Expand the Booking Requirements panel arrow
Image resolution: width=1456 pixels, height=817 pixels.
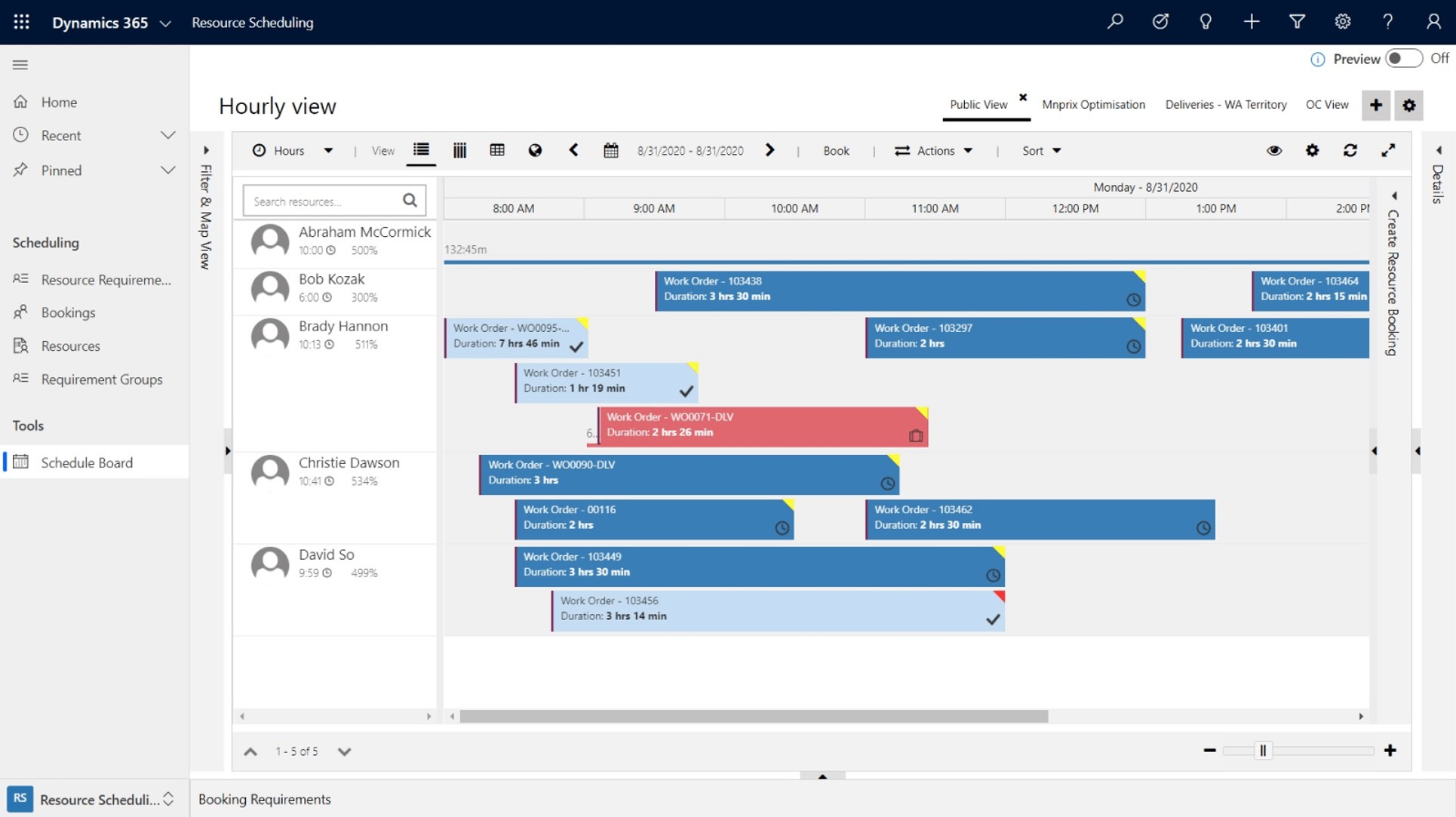coord(822,776)
